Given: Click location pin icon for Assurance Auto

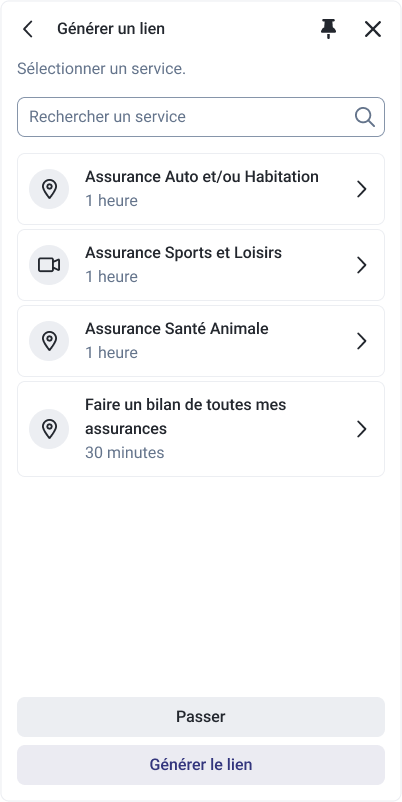Looking at the screenshot, I should [x=49, y=189].
